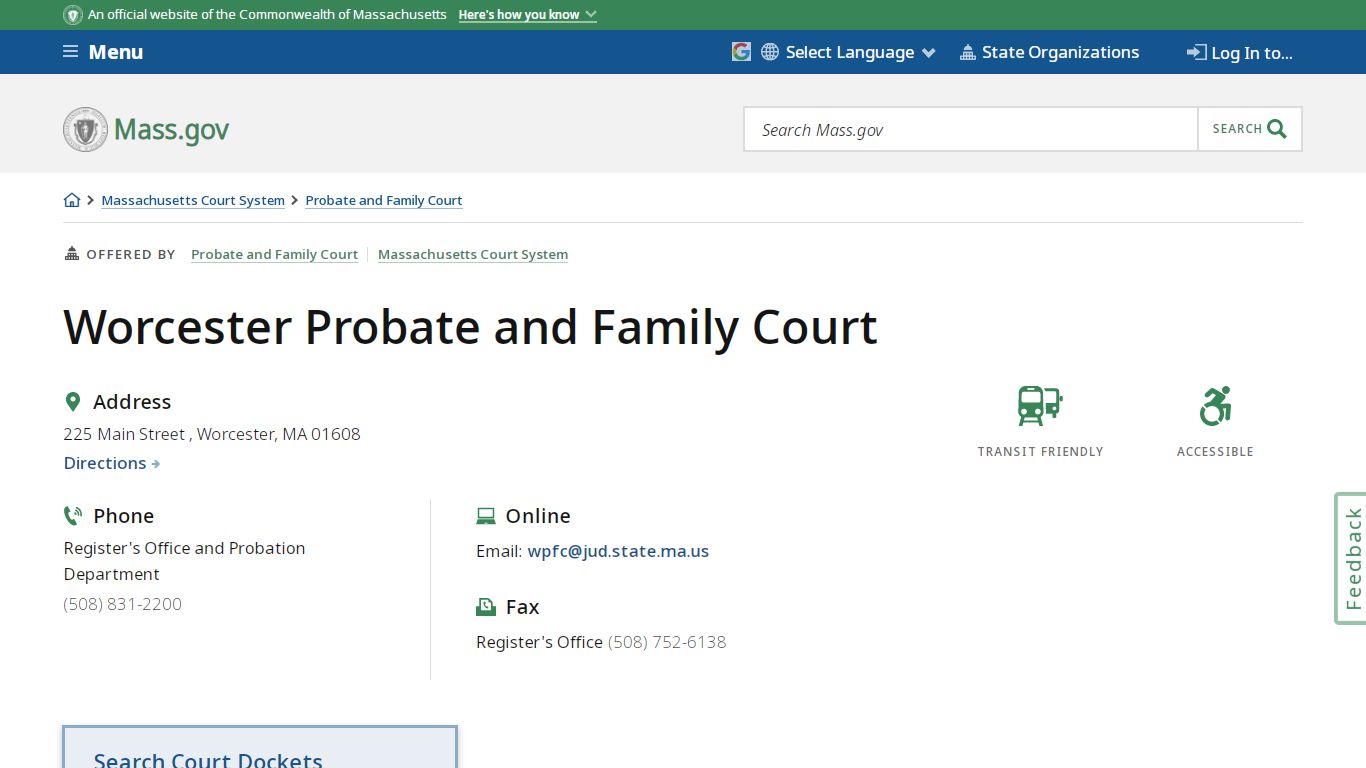Expand "Here's how you know" disclosure
The height and width of the screenshot is (768, 1366).
coord(527,15)
